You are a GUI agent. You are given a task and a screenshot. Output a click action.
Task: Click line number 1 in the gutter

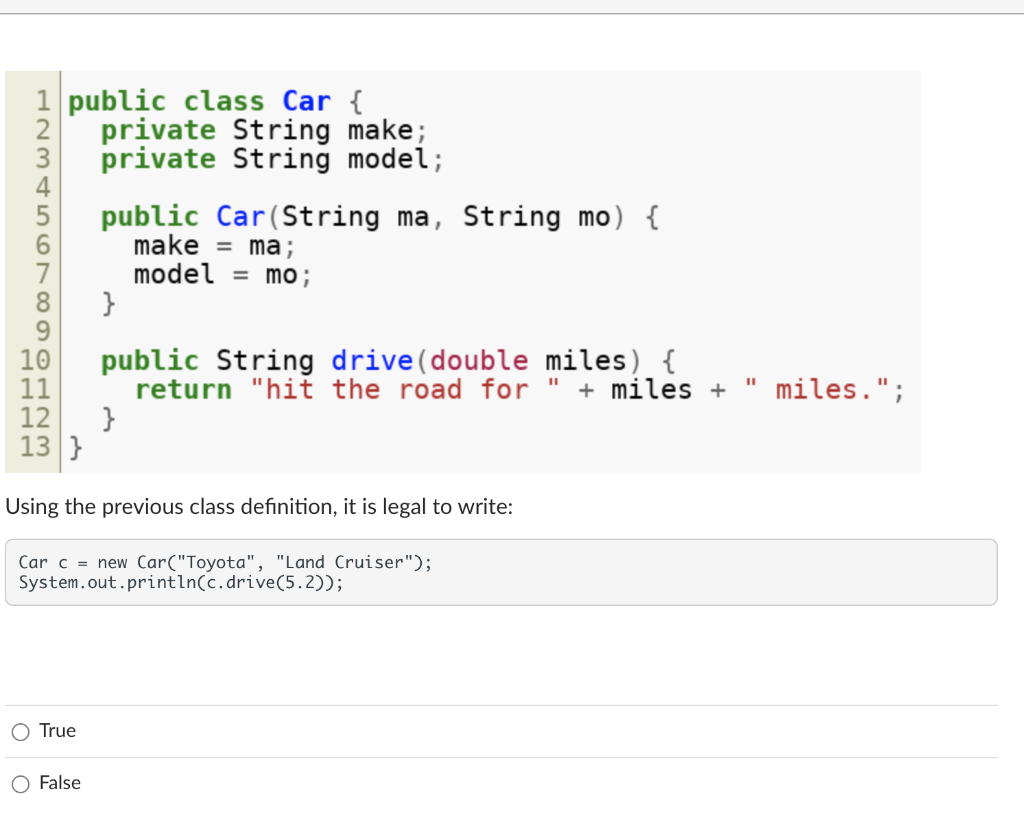click(x=42, y=100)
